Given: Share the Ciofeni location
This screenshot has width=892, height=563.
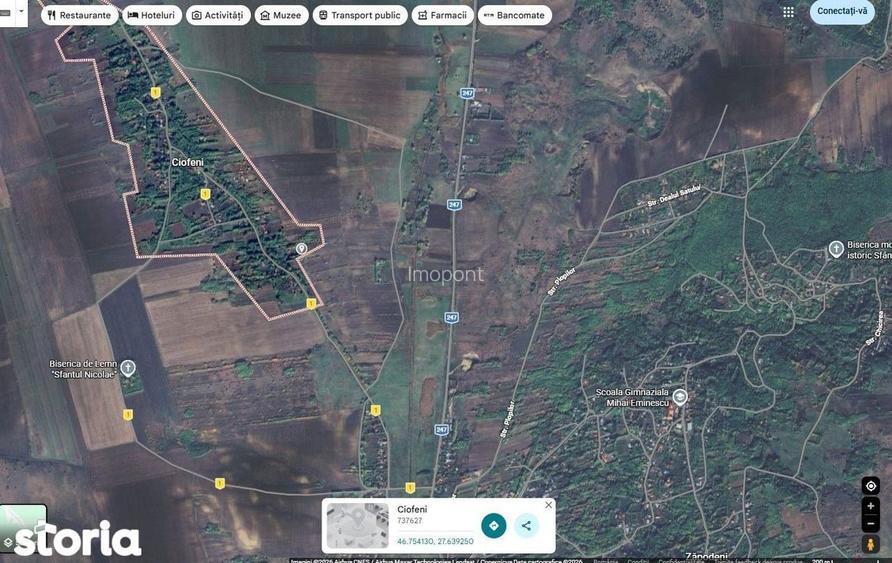Looking at the screenshot, I should point(526,525).
